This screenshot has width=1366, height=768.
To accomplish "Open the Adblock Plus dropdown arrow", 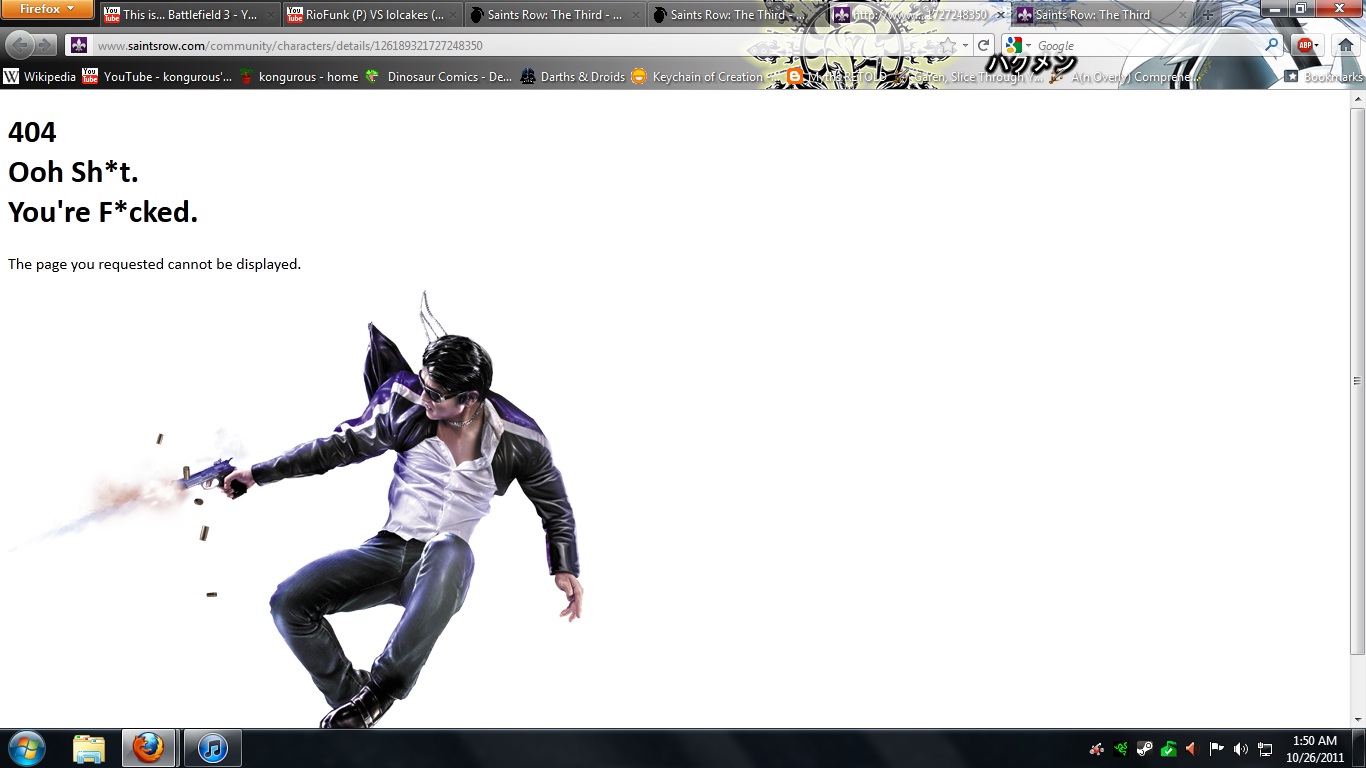I will 1317,45.
